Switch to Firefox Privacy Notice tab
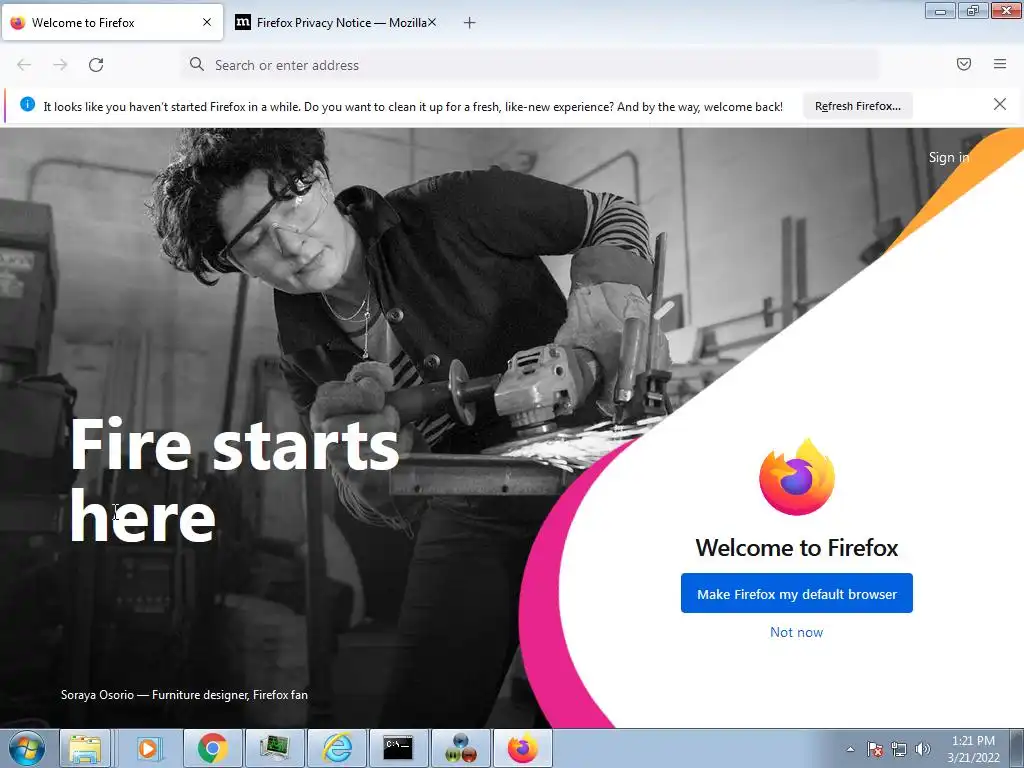This screenshot has width=1024, height=768. (335, 22)
